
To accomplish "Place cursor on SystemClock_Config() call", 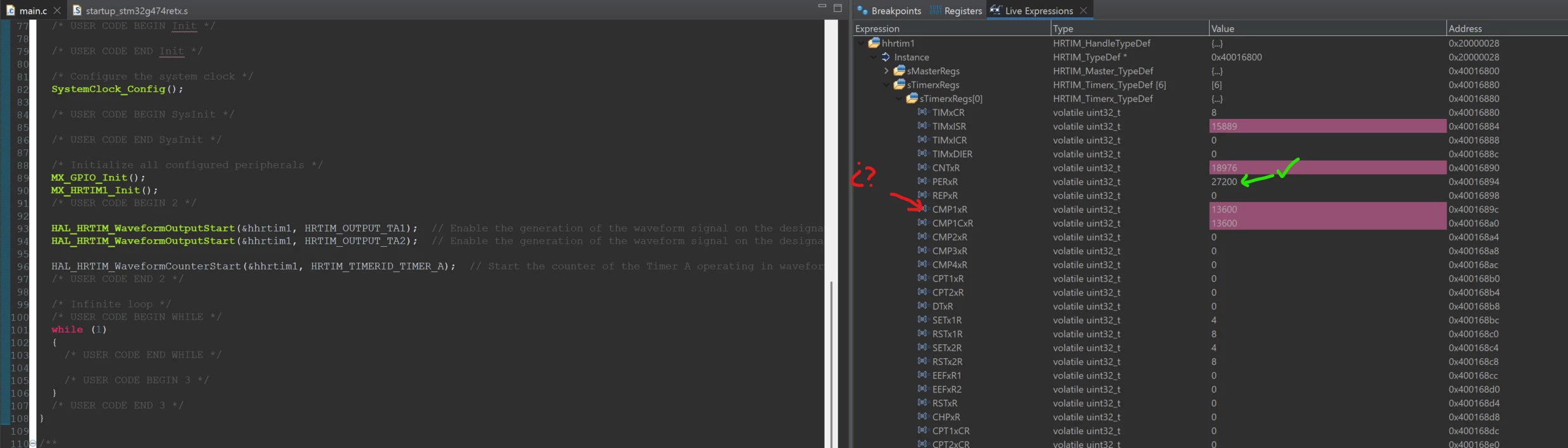I will (117, 89).
